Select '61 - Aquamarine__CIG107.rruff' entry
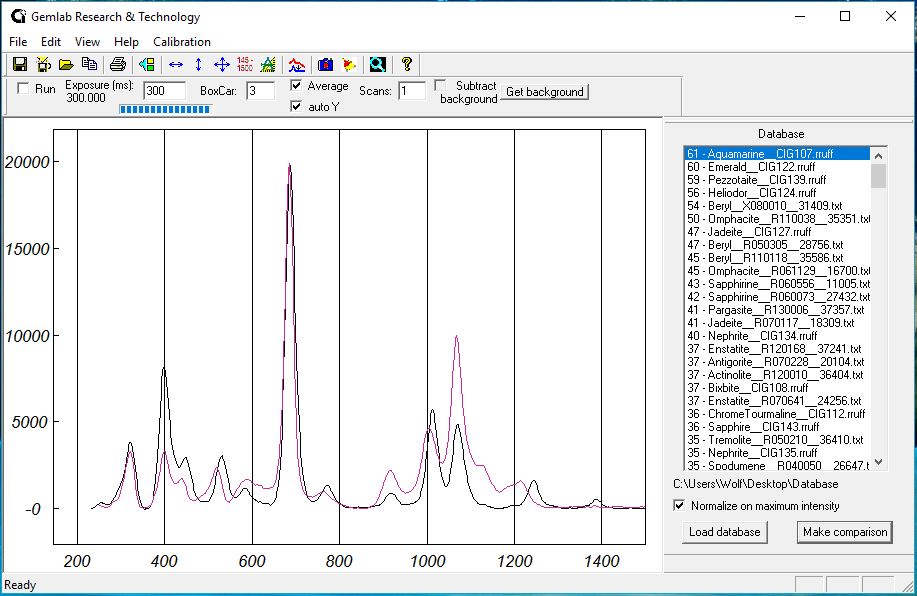The image size is (917, 596). pos(777,154)
